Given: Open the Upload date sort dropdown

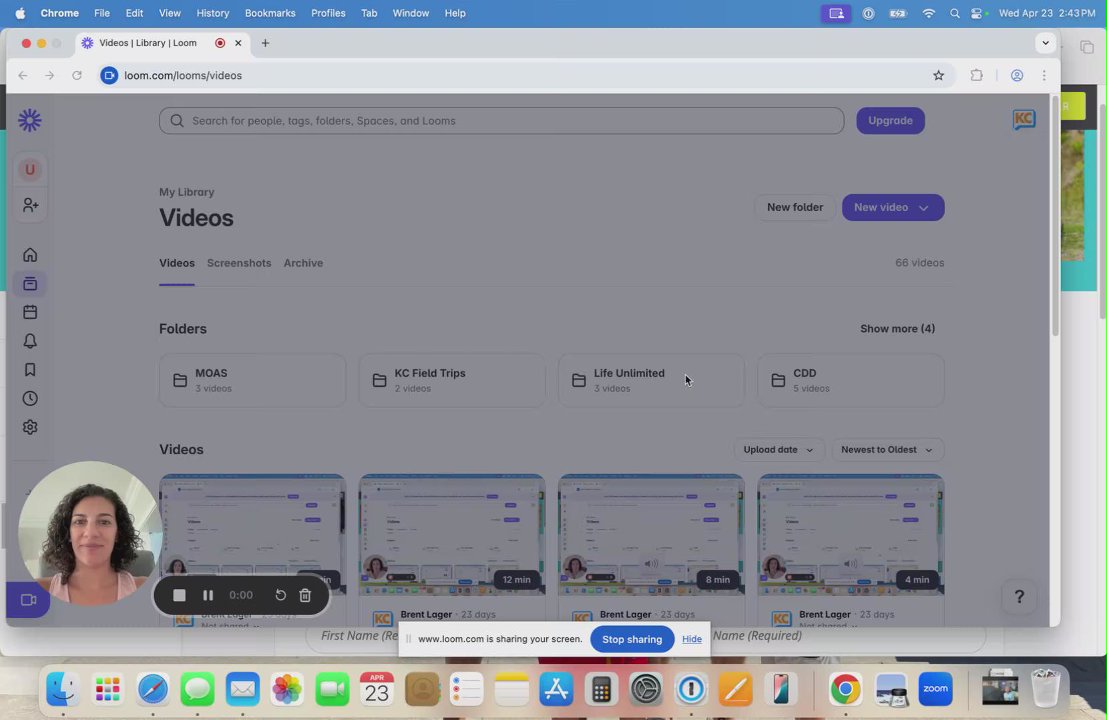Looking at the screenshot, I should point(778,450).
